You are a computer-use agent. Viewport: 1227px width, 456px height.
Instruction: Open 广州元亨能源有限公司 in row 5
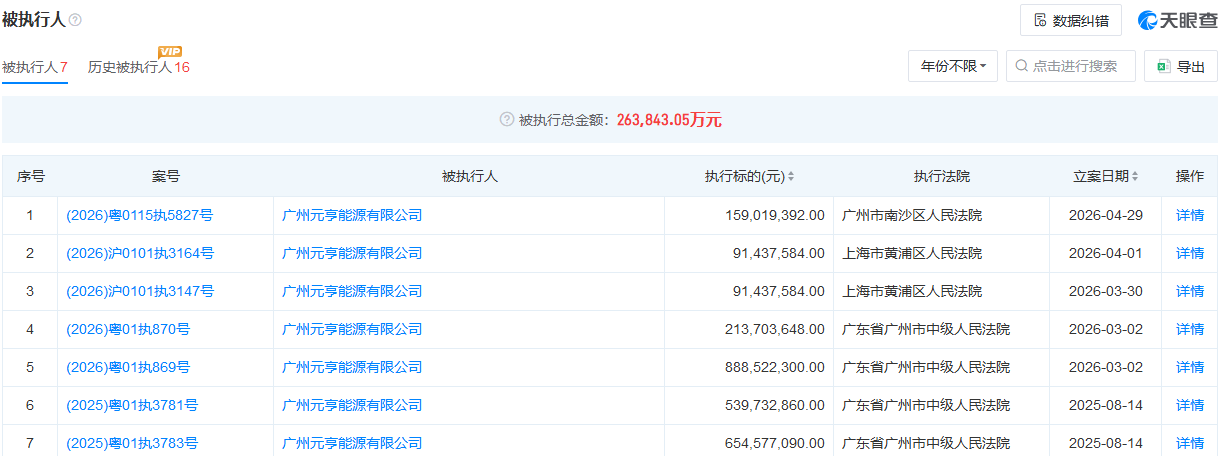point(352,367)
